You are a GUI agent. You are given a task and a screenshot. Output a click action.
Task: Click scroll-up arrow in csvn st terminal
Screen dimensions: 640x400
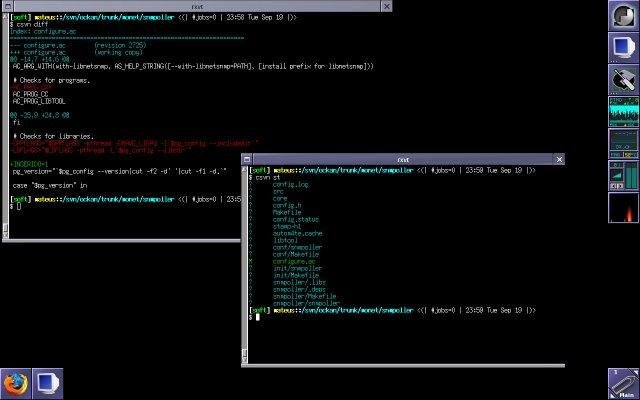(x=244, y=169)
